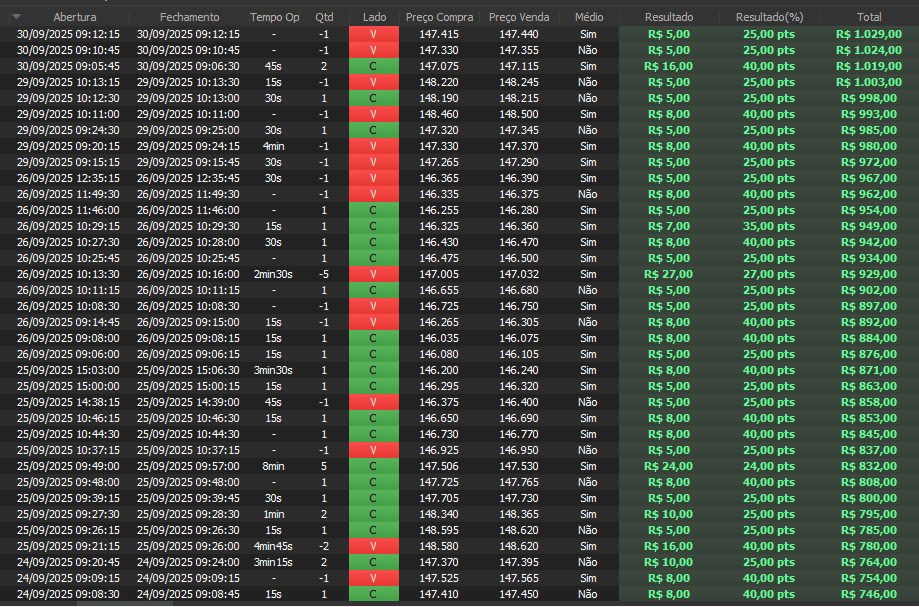Click the Qtd column header
Image resolution: width=919 pixels, height=607 pixels.
pyautogui.click(x=324, y=17)
